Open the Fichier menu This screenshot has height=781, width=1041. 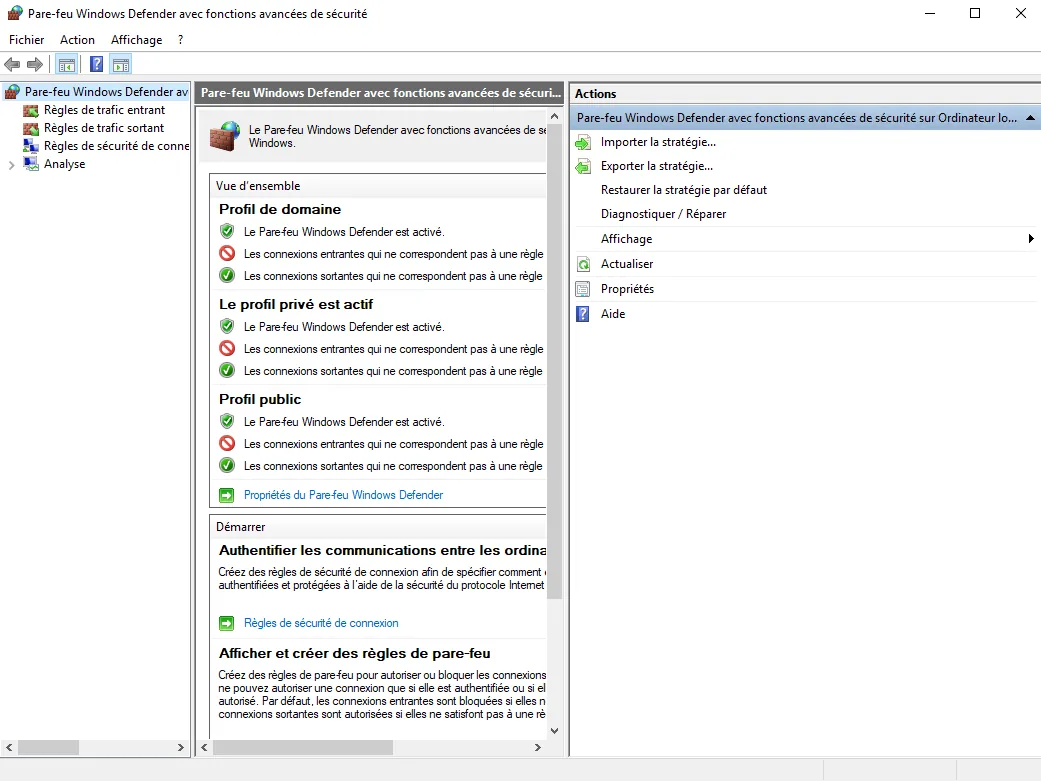27,40
